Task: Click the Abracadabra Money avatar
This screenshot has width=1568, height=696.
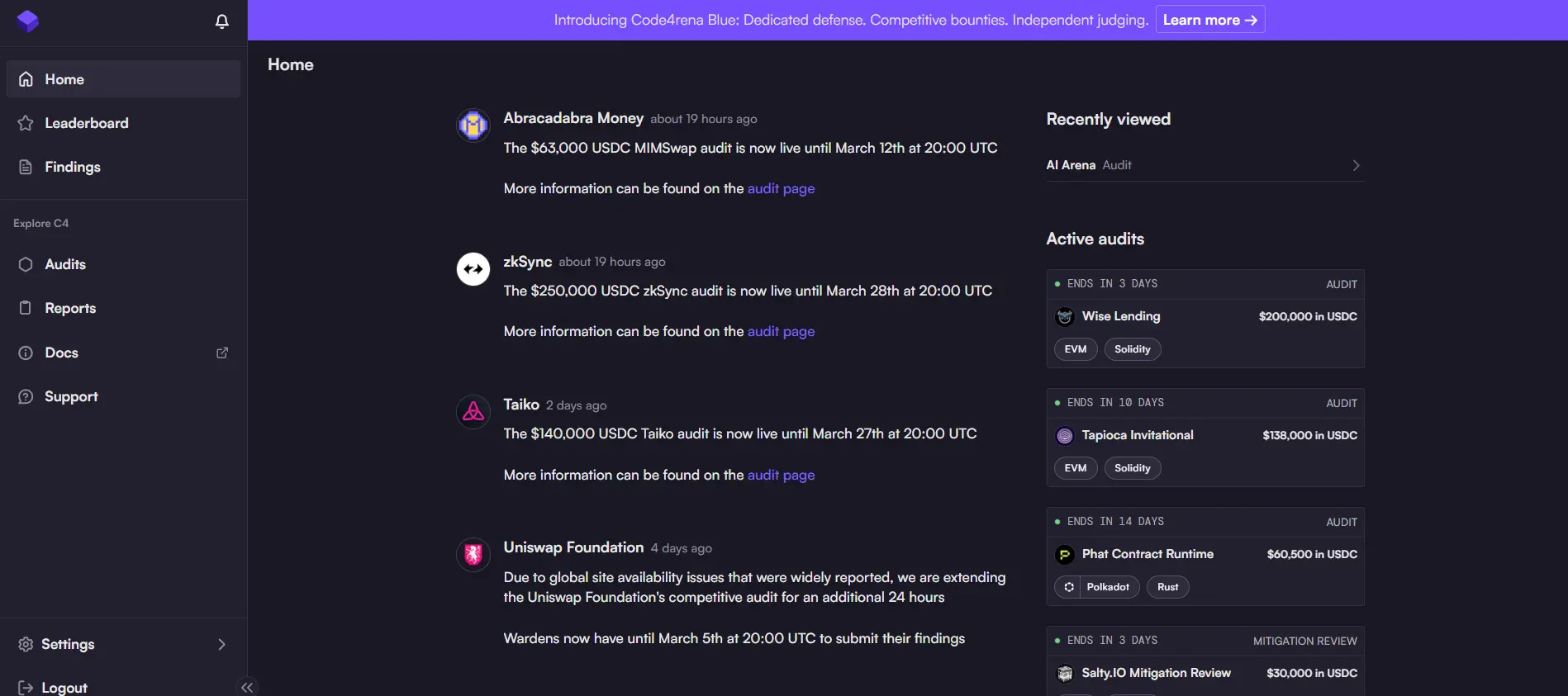Action: pyautogui.click(x=473, y=125)
